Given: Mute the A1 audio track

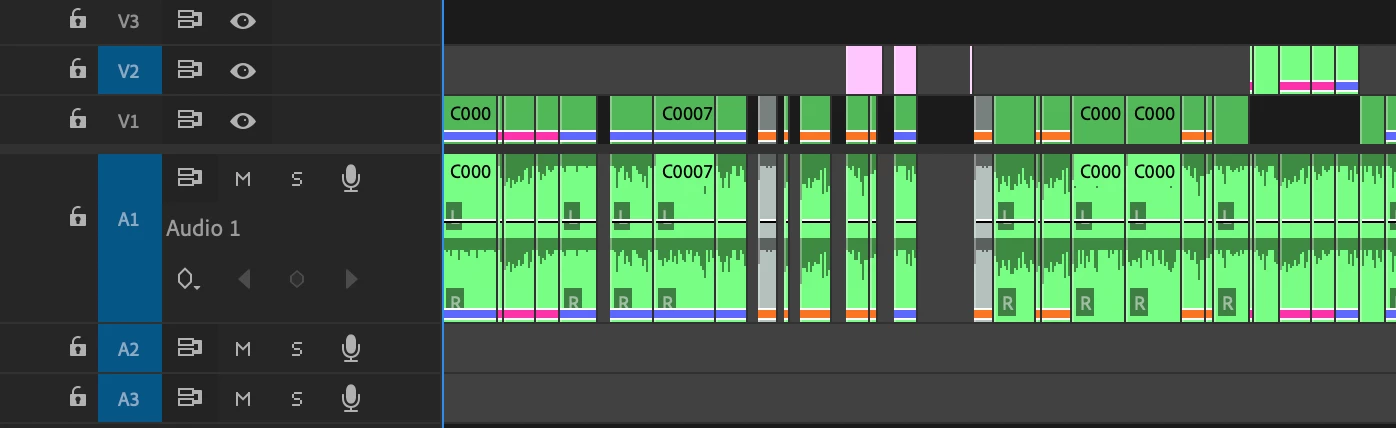Looking at the screenshot, I should pos(242,178).
